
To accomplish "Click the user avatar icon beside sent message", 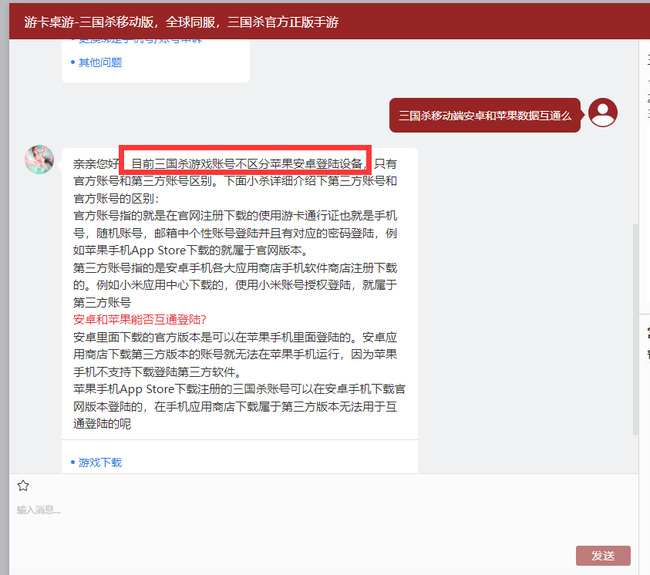I will tap(603, 112).
